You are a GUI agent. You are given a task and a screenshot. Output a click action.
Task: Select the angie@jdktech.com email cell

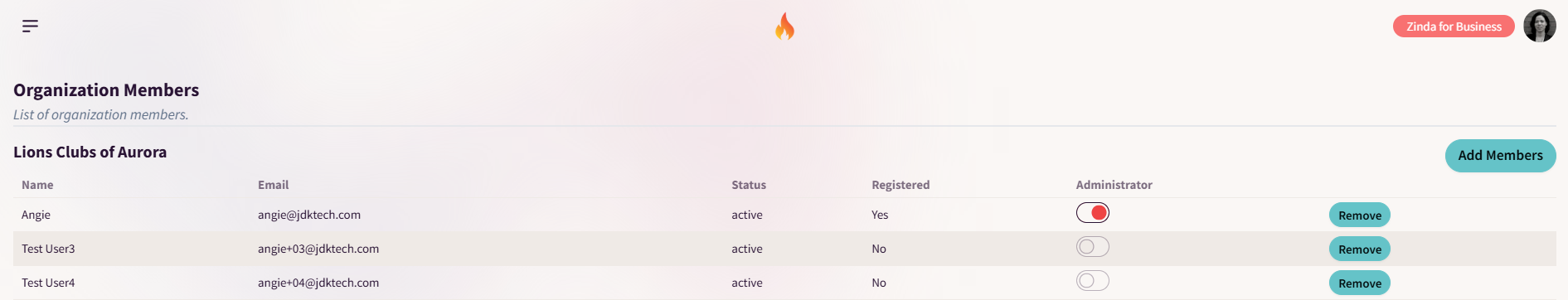(x=309, y=215)
